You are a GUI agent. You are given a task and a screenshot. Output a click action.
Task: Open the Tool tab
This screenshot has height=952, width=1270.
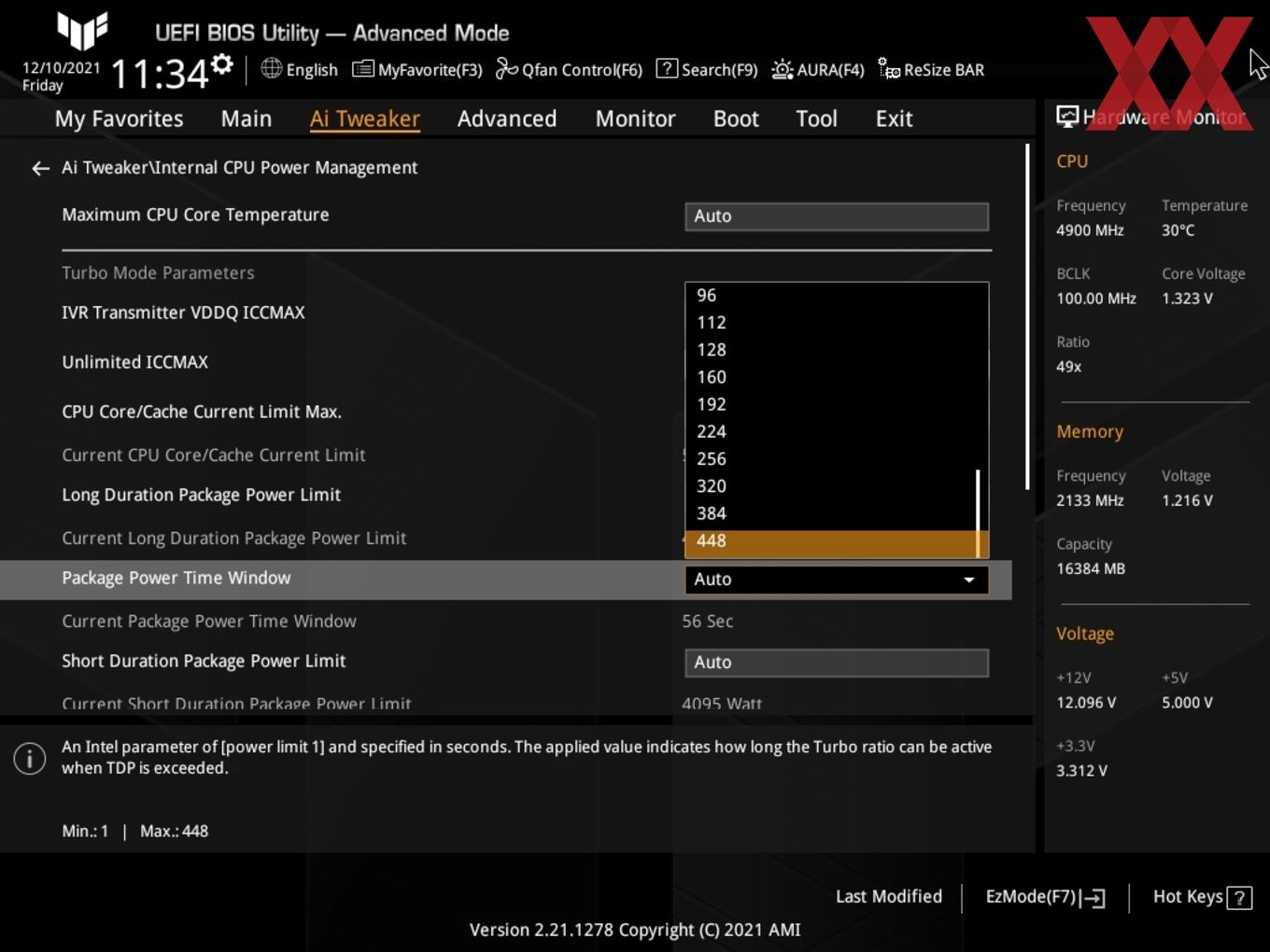pos(816,119)
